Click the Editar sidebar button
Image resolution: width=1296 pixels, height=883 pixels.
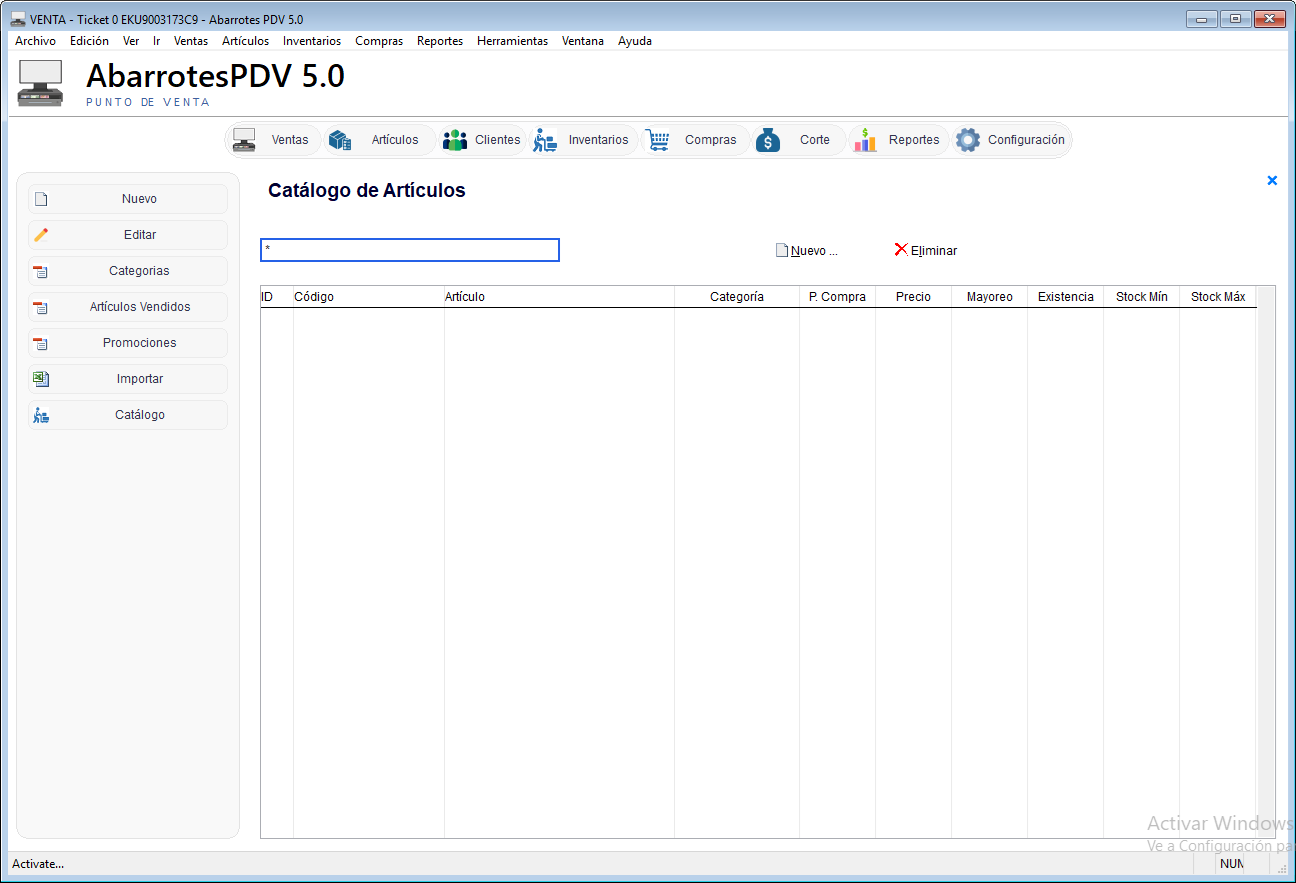click(x=128, y=235)
